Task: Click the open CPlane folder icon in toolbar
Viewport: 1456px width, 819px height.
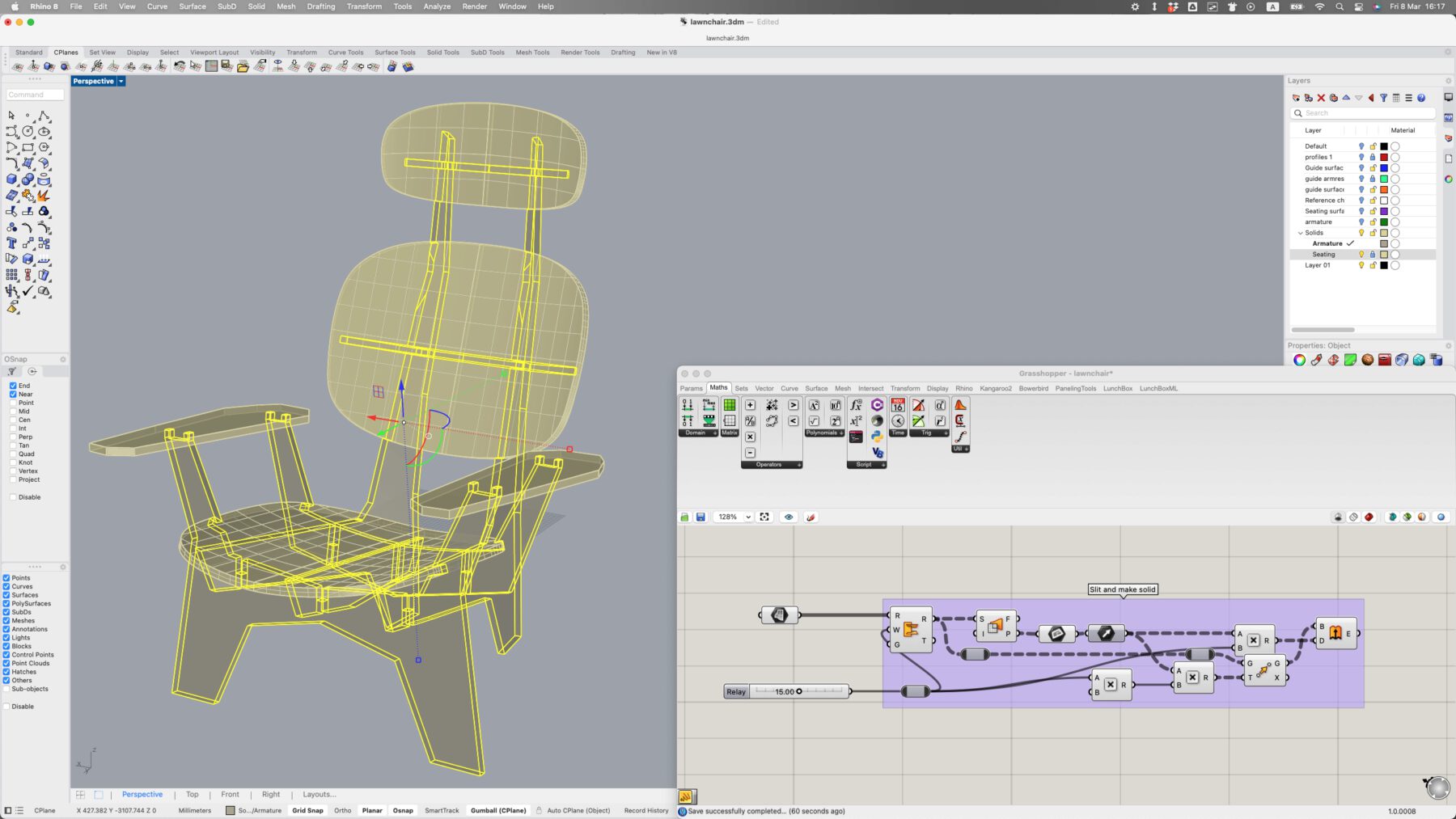Action: (x=243, y=66)
